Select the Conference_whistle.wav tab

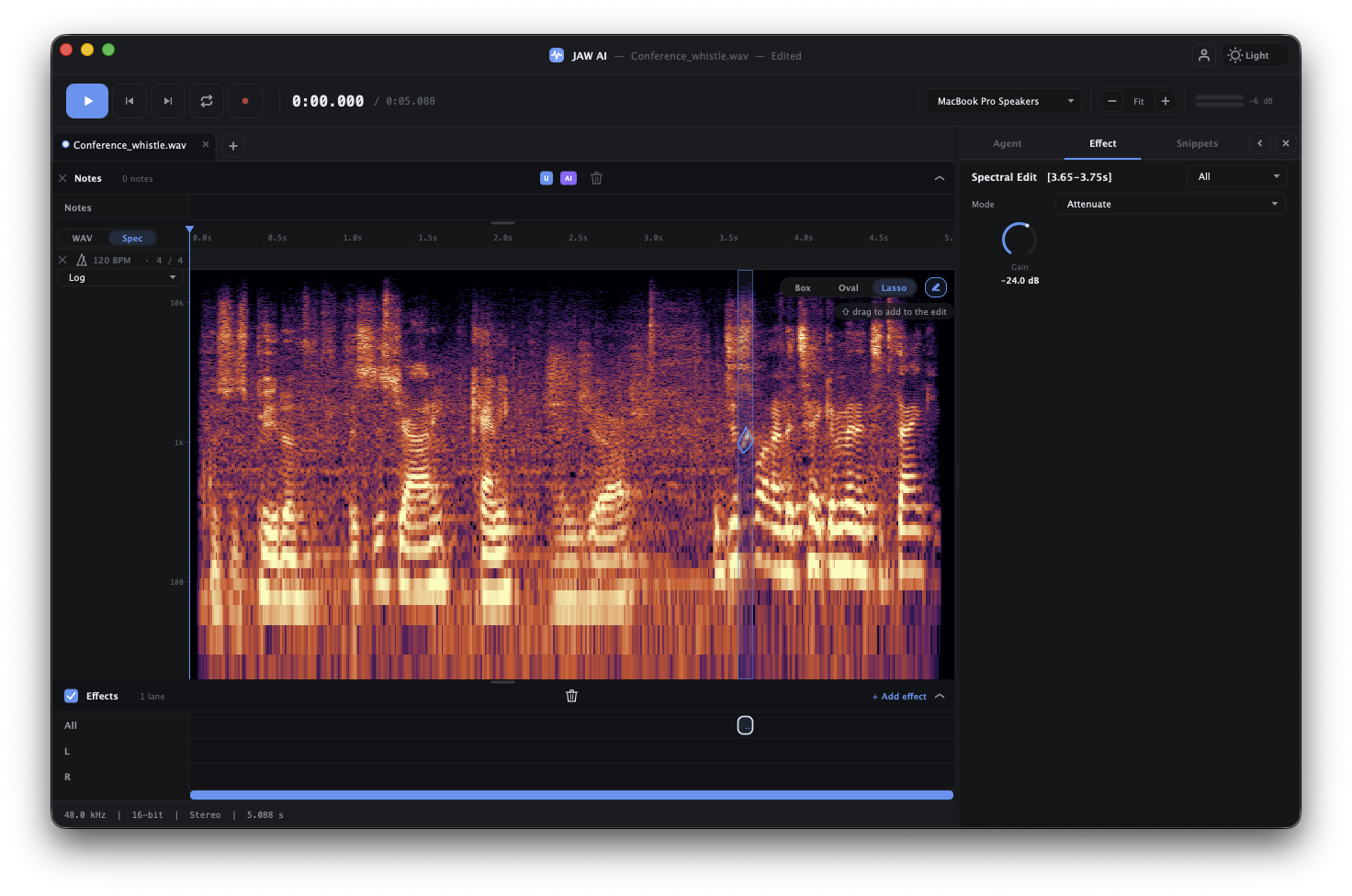tap(130, 145)
